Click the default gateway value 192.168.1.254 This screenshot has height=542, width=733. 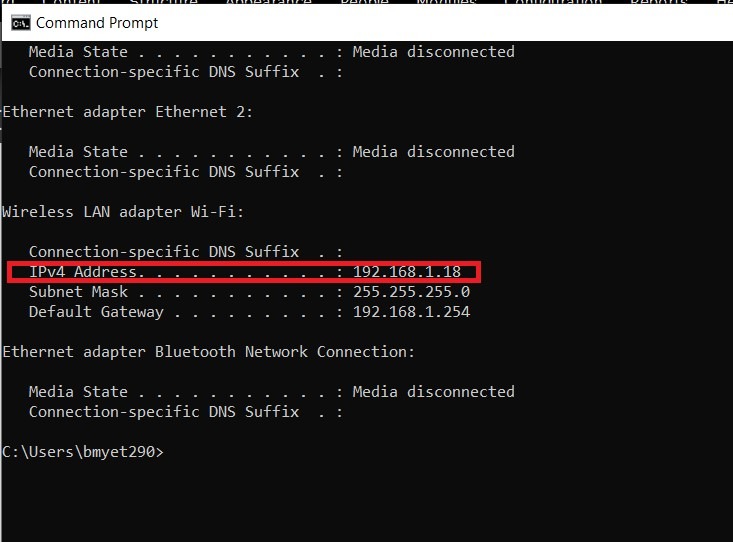(x=411, y=312)
